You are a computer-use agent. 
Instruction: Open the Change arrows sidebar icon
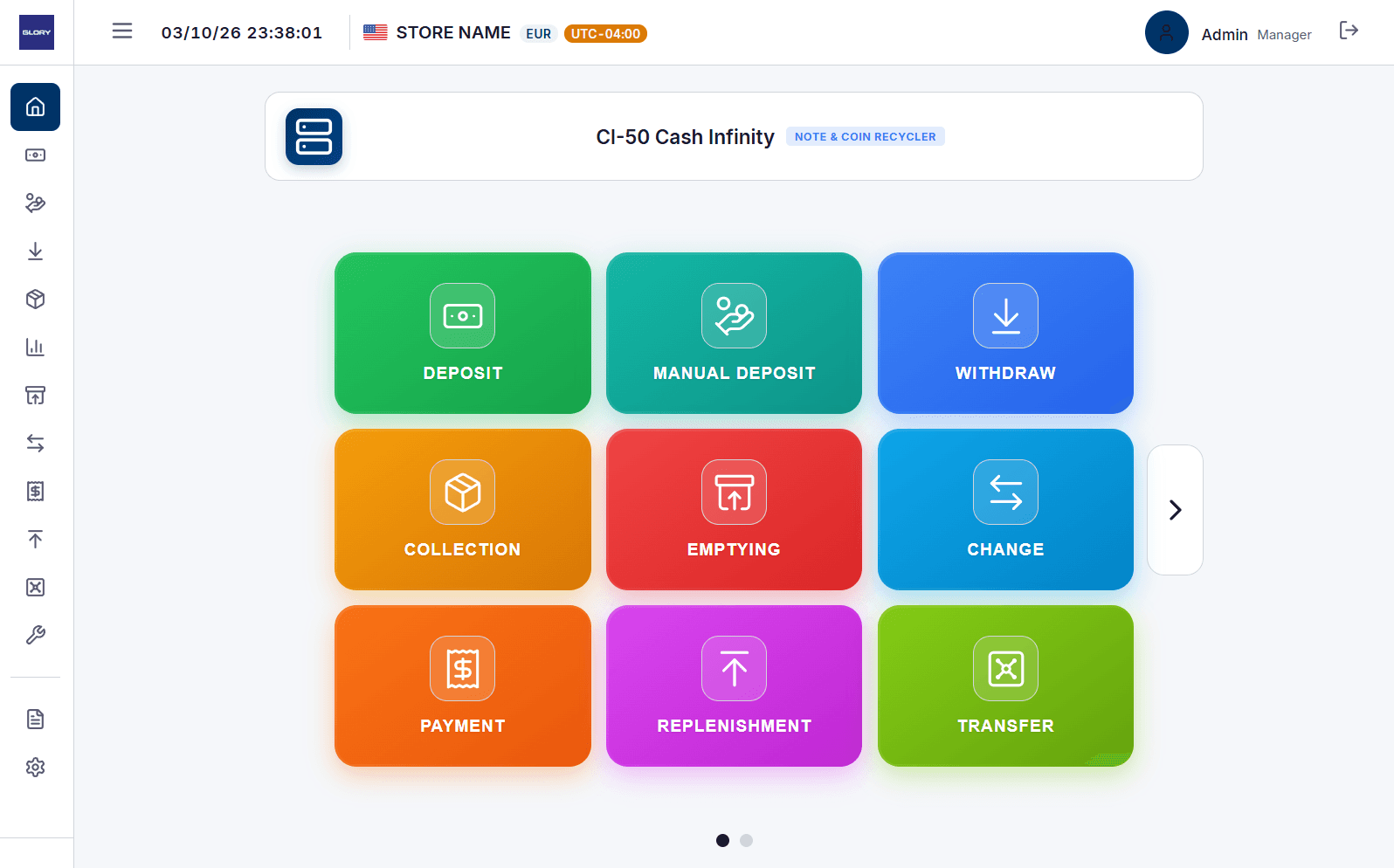[x=35, y=444]
